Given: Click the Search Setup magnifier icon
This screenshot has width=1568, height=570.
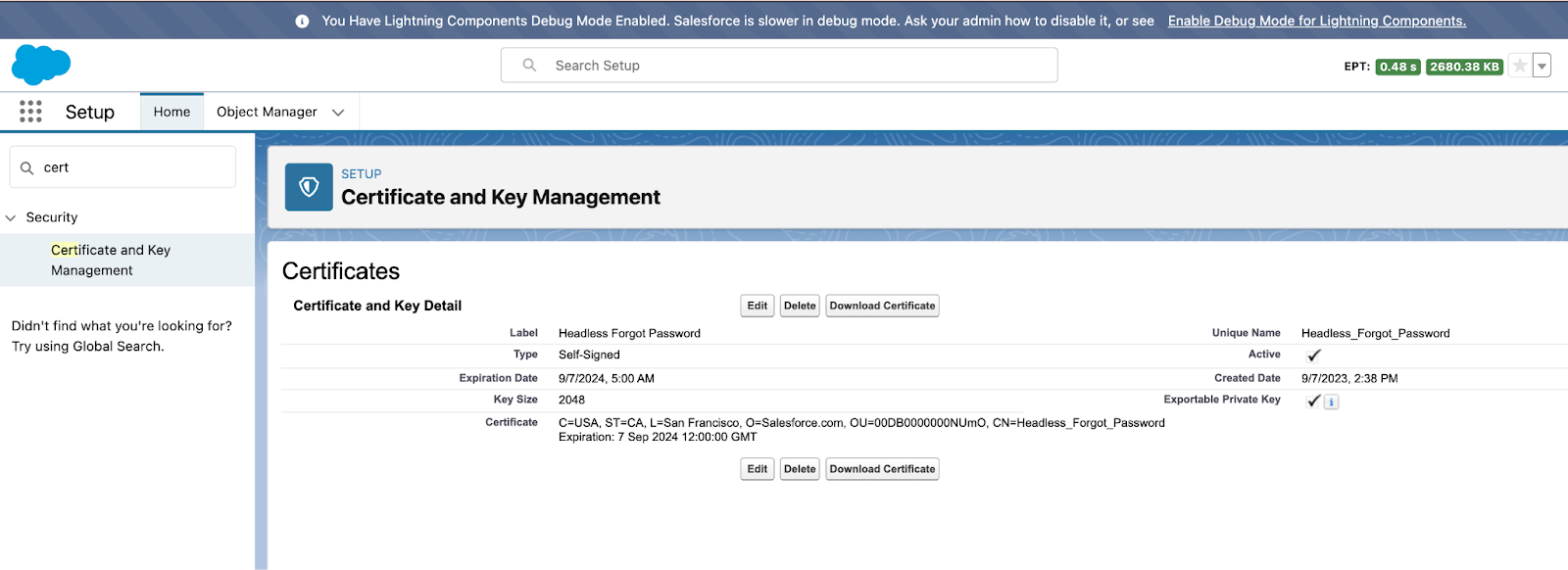Looking at the screenshot, I should pos(529,66).
